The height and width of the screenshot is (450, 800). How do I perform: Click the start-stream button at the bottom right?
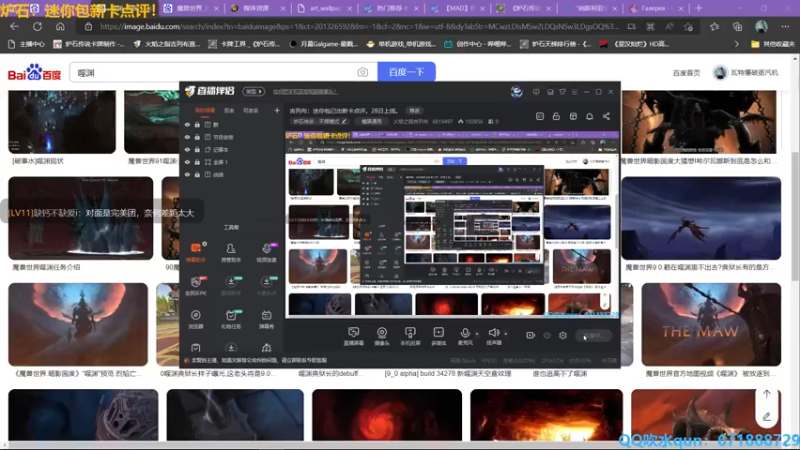(593, 335)
